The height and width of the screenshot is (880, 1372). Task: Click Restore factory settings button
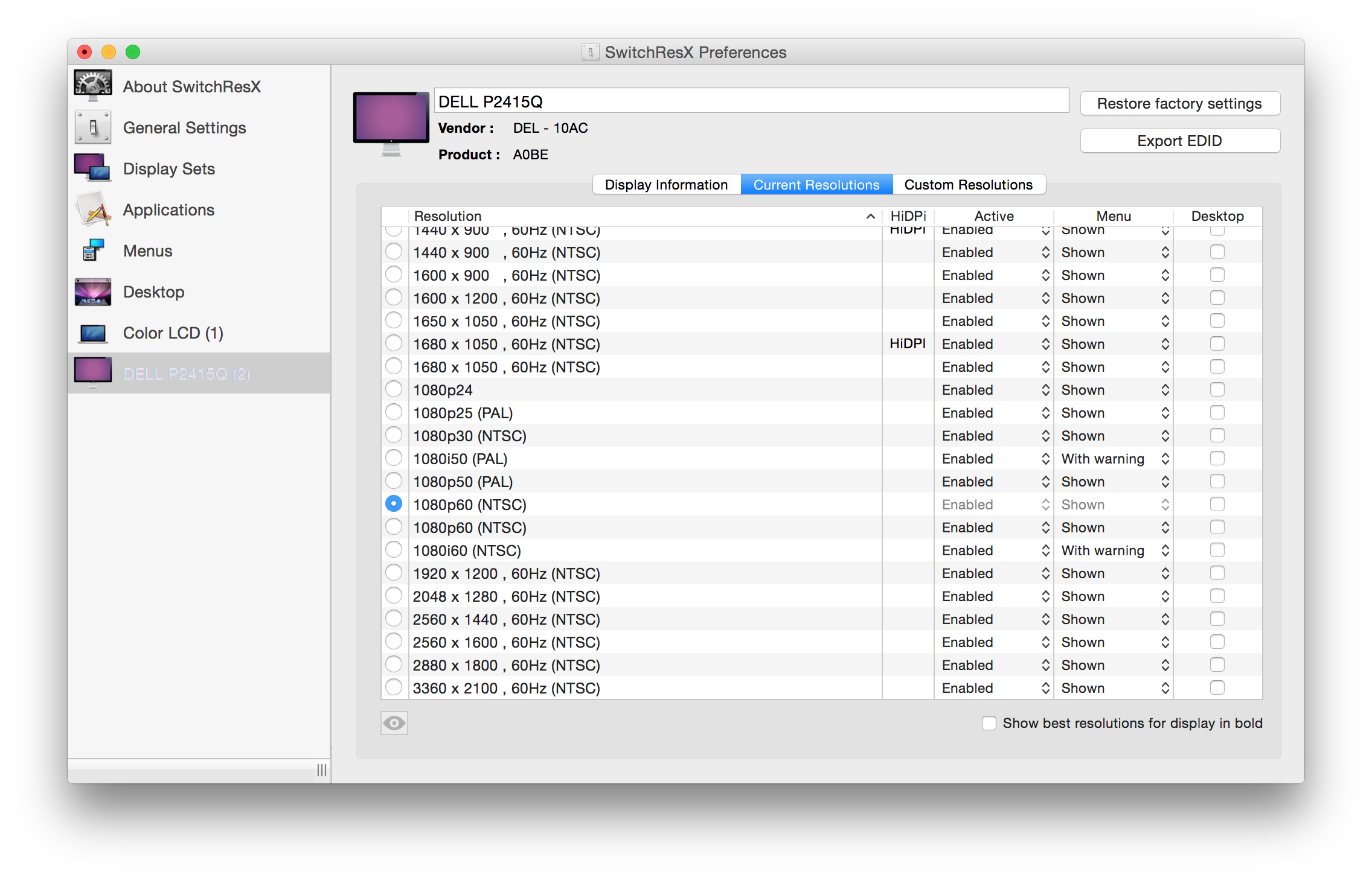pyautogui.click(x=1179, y=103)
